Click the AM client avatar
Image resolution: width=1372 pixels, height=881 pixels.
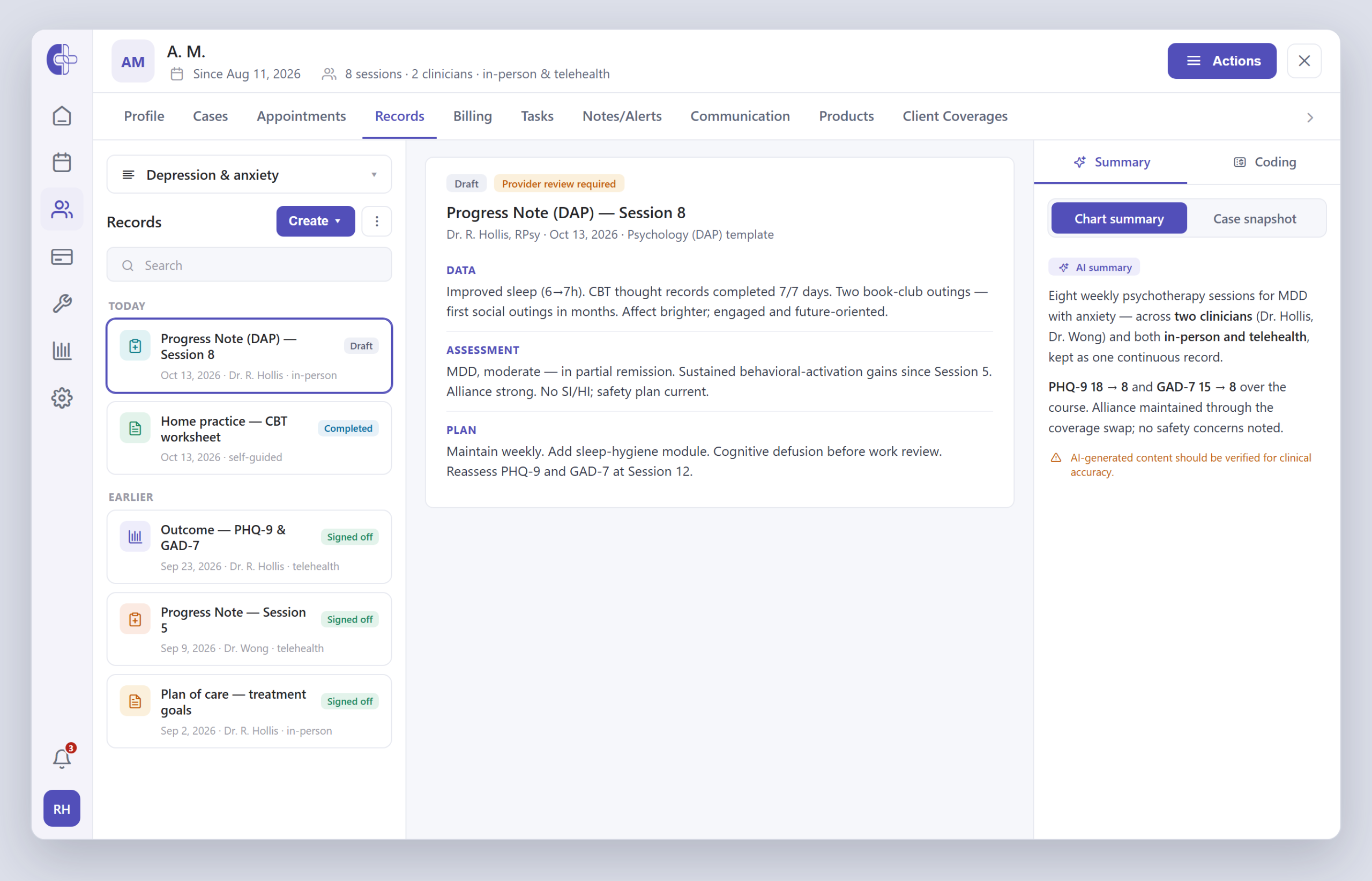(x=132, y=61)
